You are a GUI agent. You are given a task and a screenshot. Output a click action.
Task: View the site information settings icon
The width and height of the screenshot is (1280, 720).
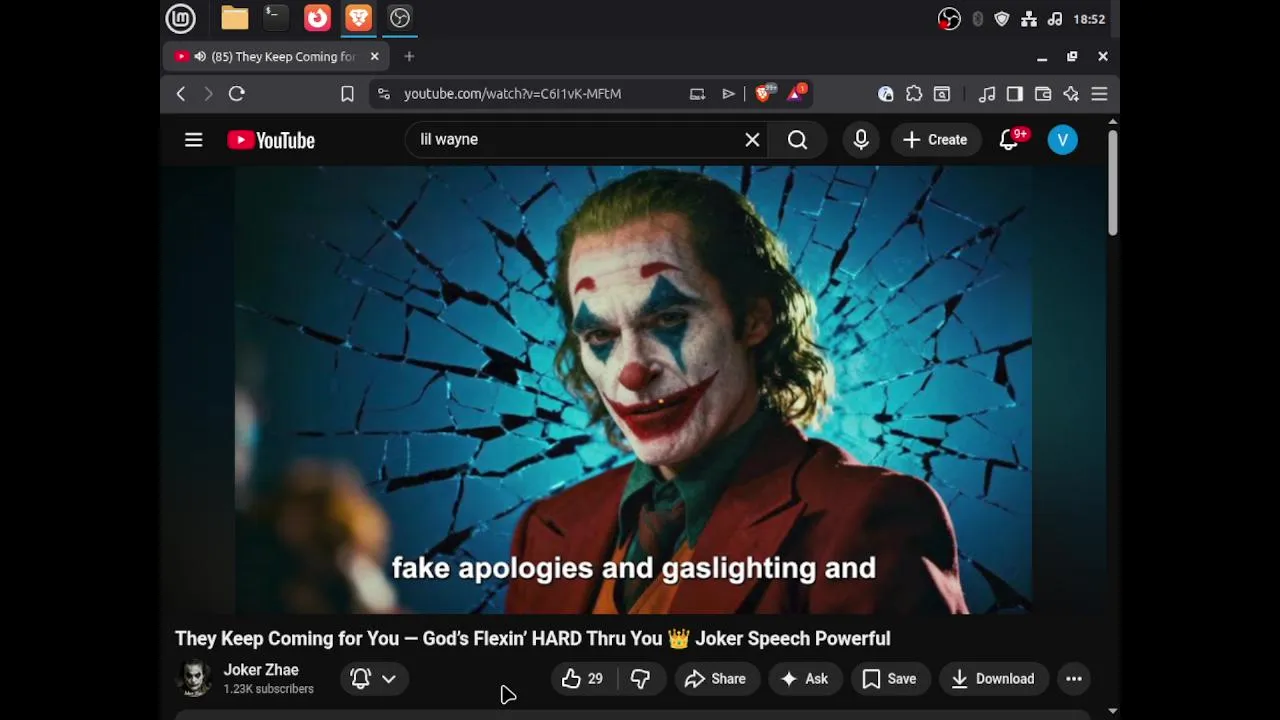click(x=383, y=94)
